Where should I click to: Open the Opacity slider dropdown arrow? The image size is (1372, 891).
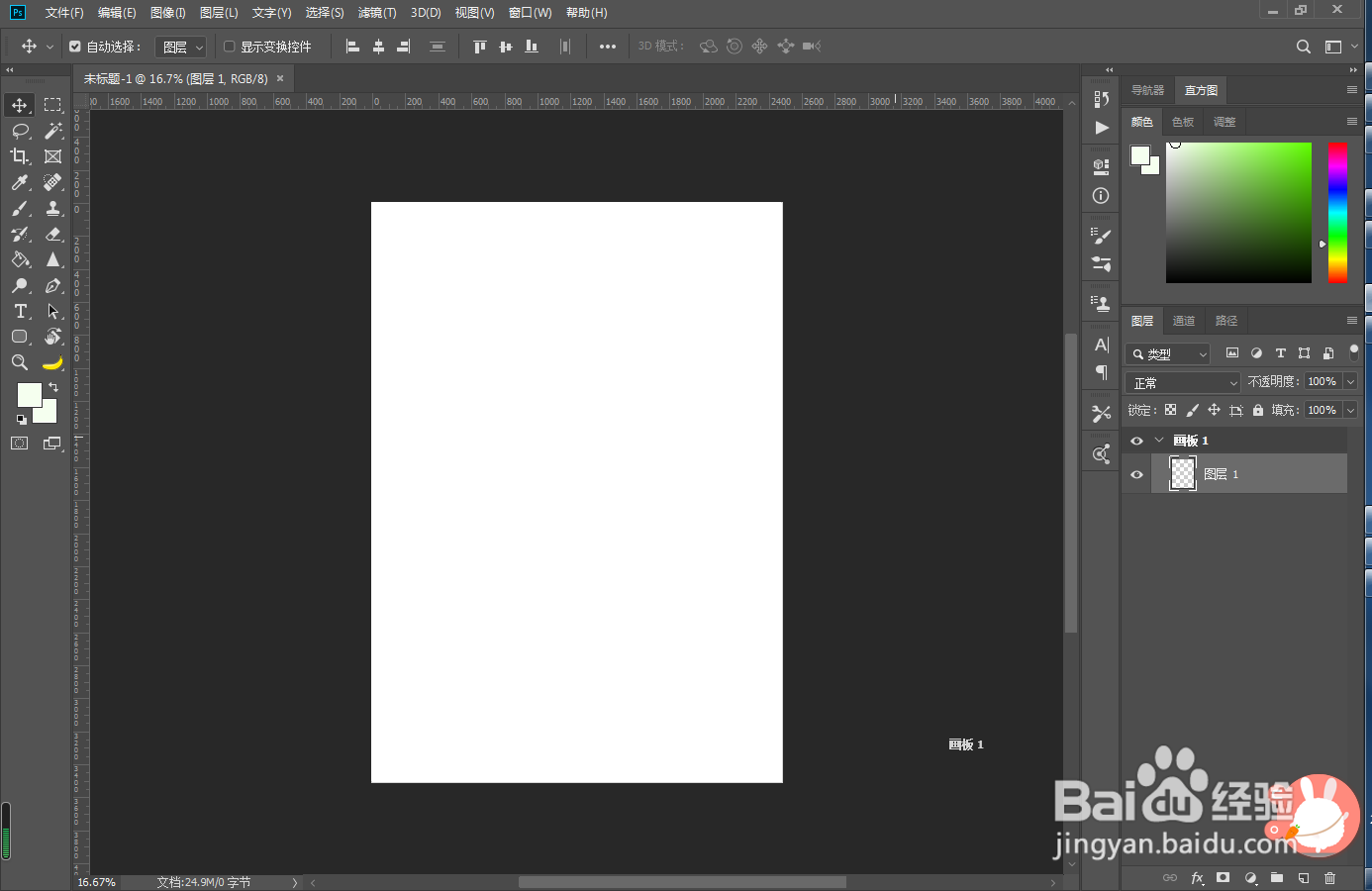pyautogui.click(x=1350, y=382)
